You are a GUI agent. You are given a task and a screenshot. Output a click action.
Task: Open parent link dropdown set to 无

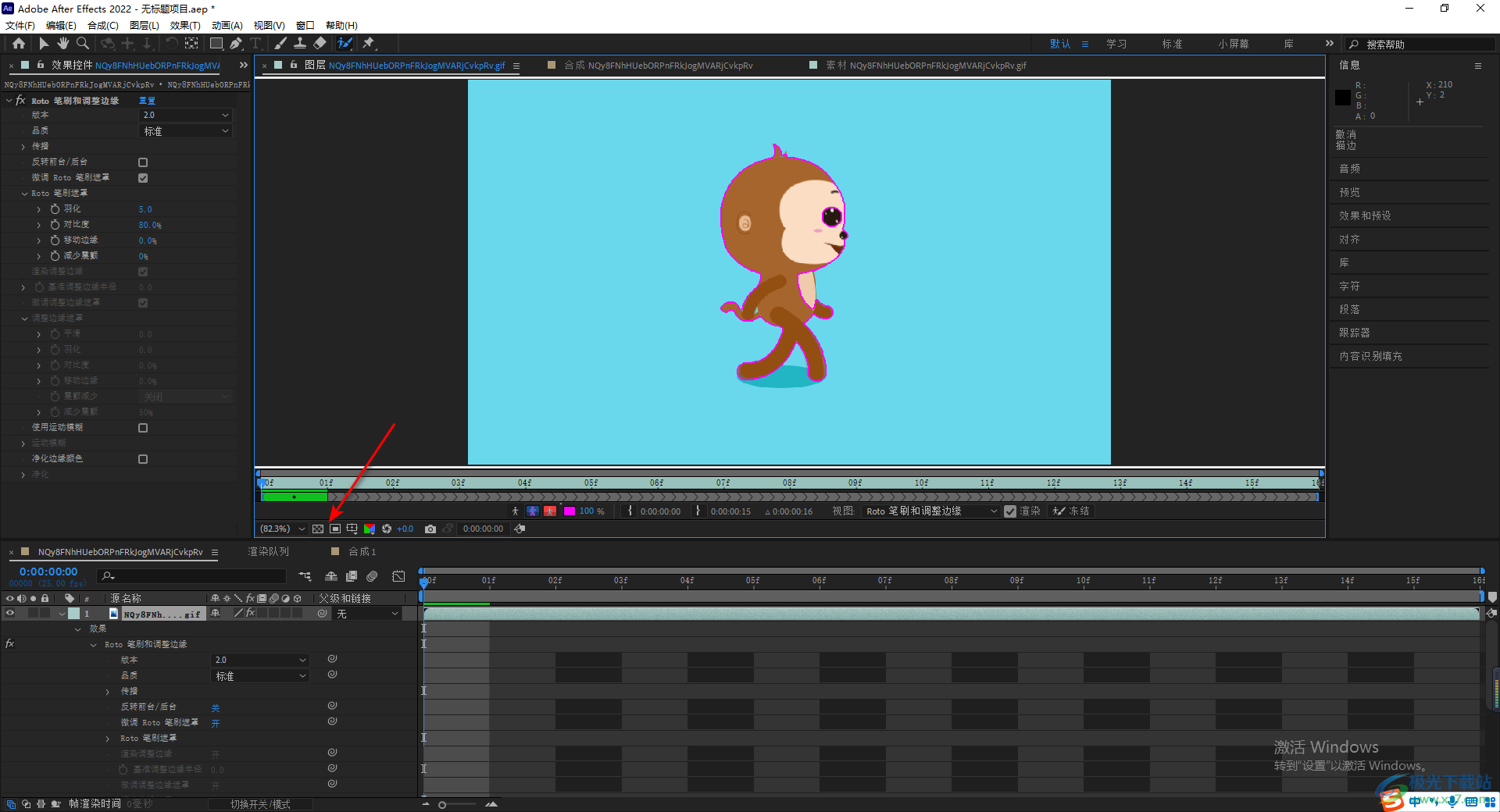click(367, 614)
